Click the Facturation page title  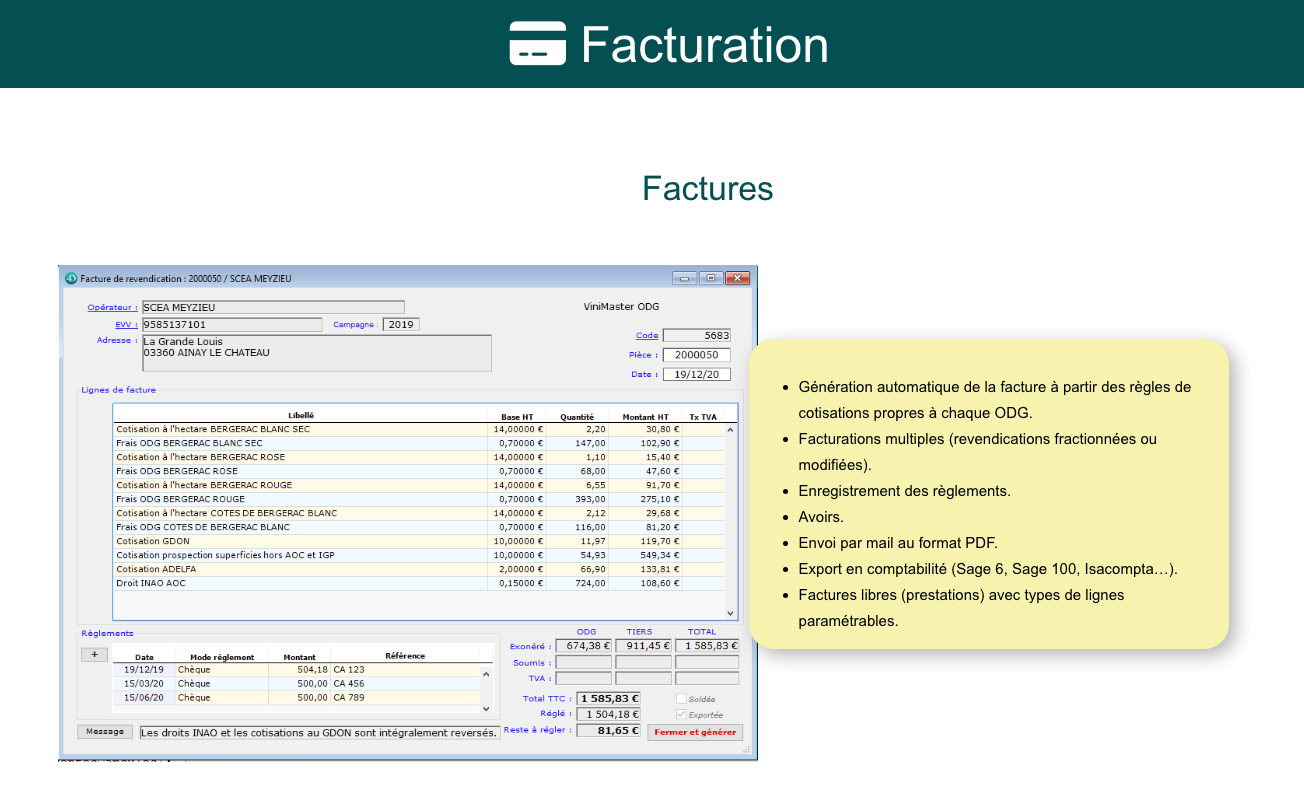[705, 45]
